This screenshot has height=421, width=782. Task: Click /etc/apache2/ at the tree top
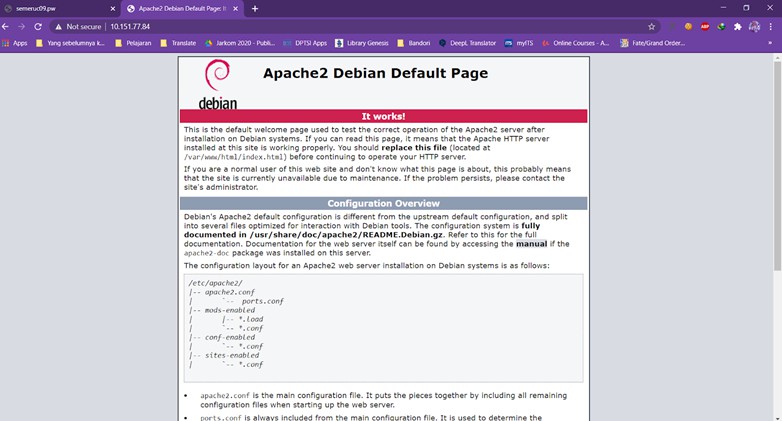click(215, 283)
